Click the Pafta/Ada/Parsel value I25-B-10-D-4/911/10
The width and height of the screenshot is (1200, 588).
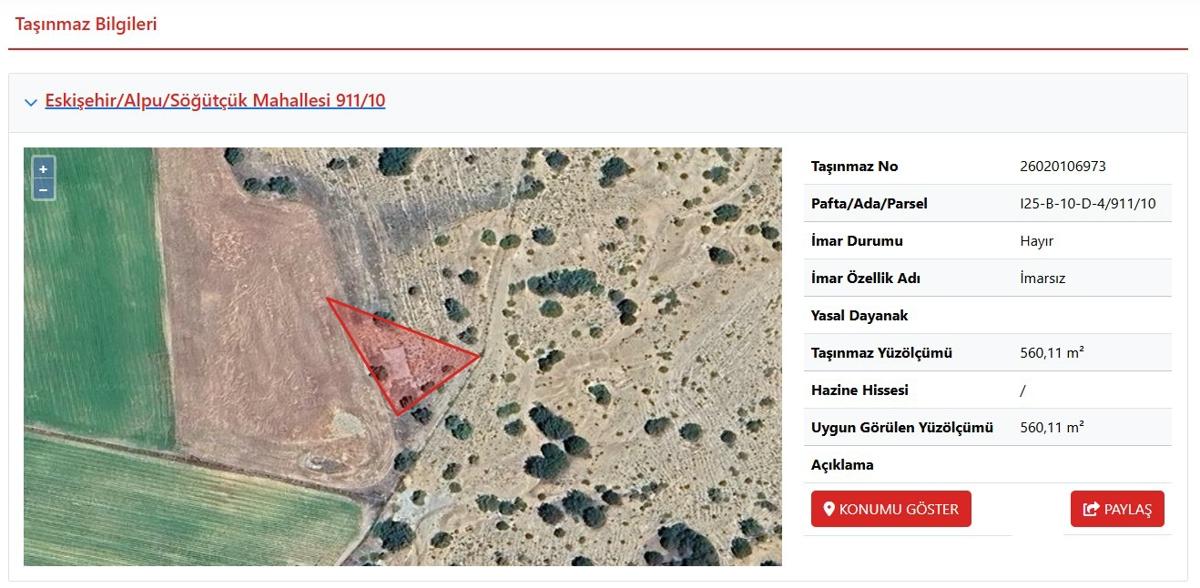tap(1088, 203)
